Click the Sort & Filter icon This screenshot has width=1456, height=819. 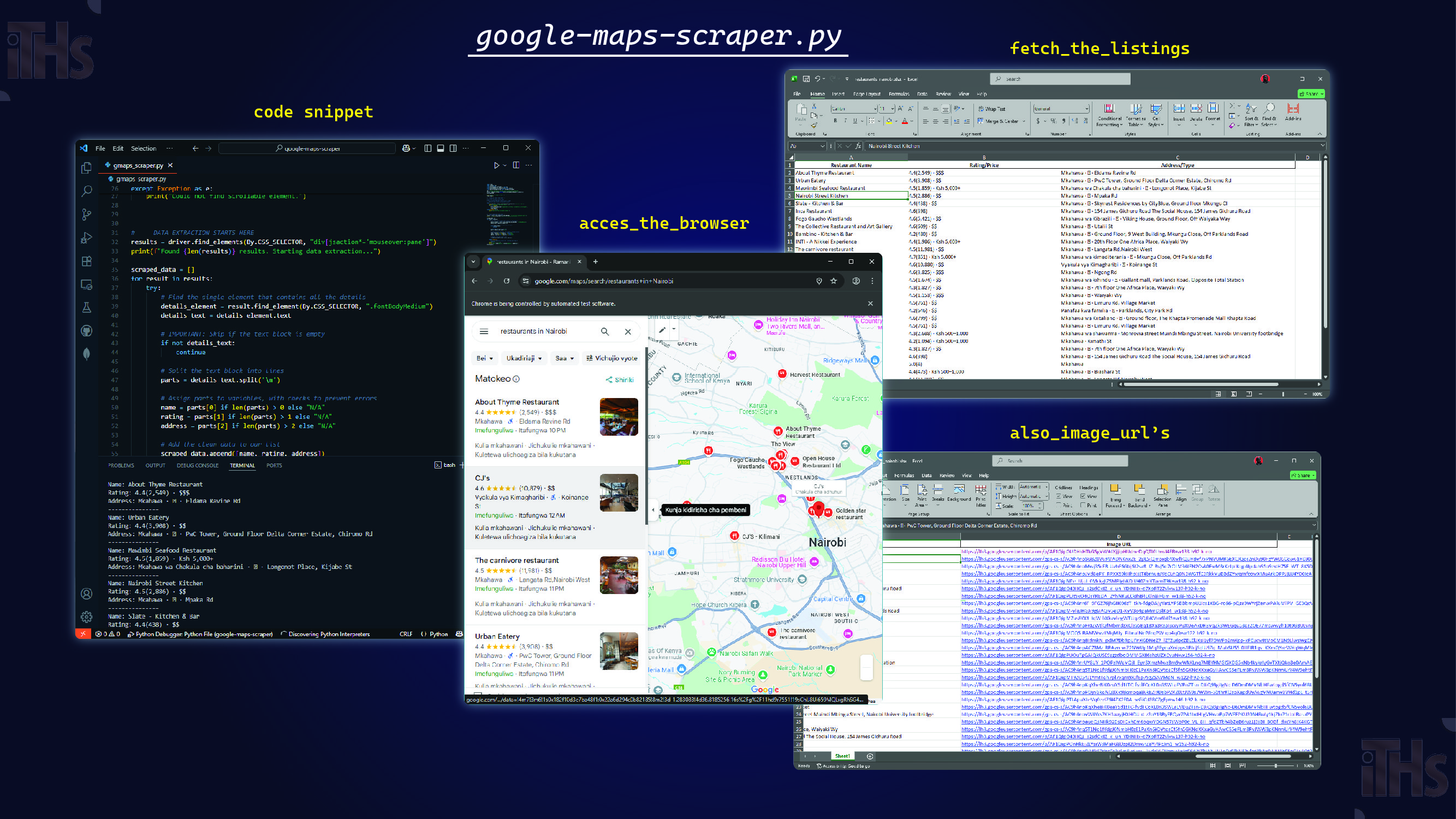1251,109
